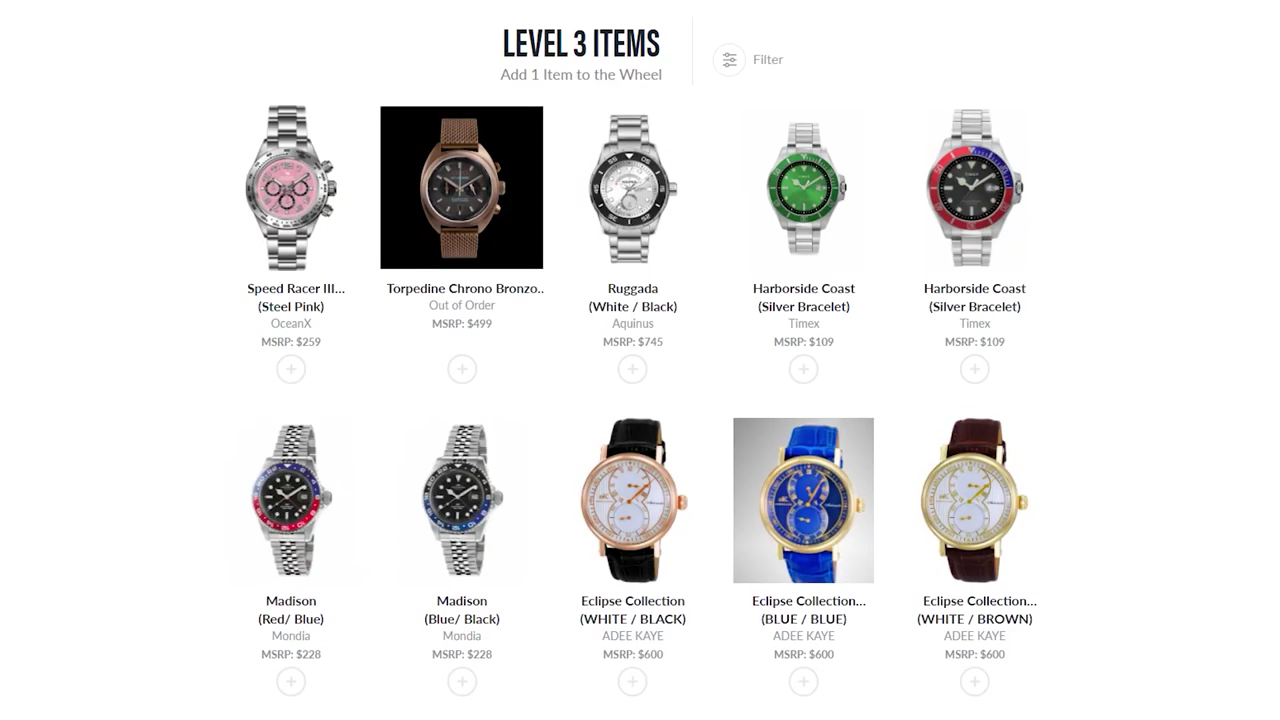Add Speed Racer III Steel Pink to wheel

click(x=291, y=369)
